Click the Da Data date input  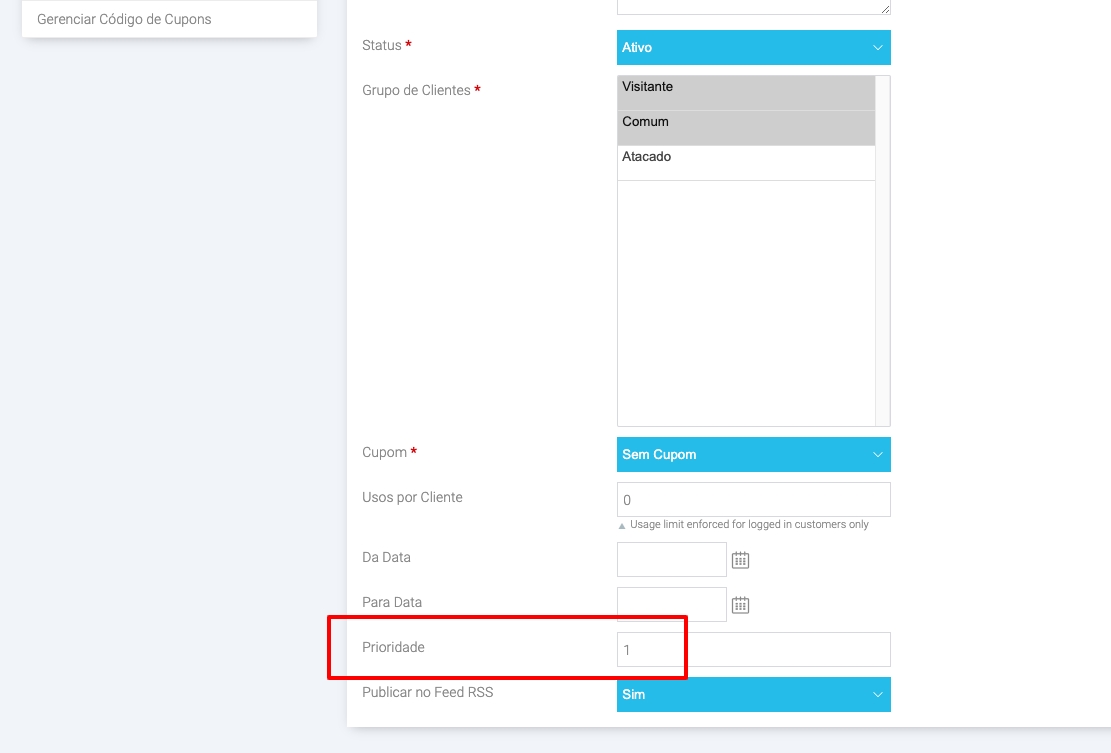pos(671,560)
